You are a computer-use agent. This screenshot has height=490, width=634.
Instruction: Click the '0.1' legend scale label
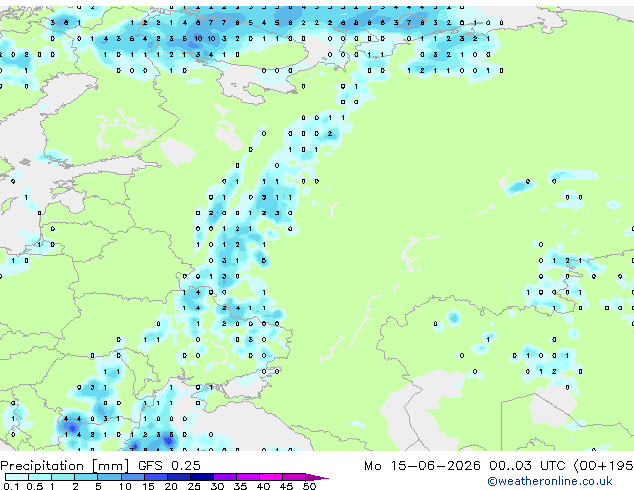pyautogui.click(x=11, y=486)
